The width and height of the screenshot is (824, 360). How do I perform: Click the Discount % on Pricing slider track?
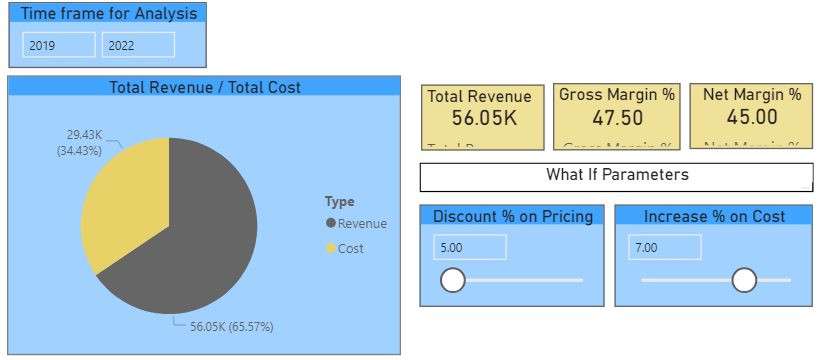coord(524,280)
